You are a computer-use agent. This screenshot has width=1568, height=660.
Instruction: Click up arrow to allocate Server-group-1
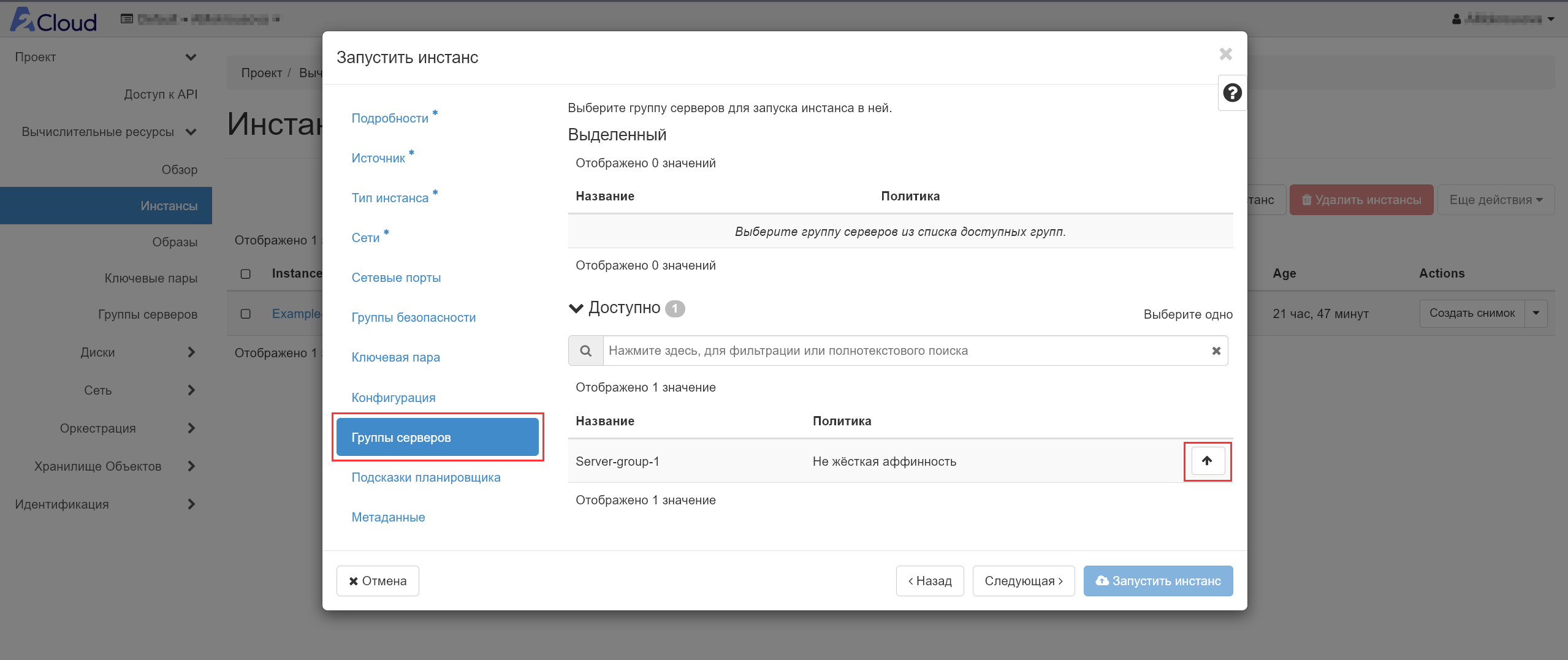point(1207,461)
